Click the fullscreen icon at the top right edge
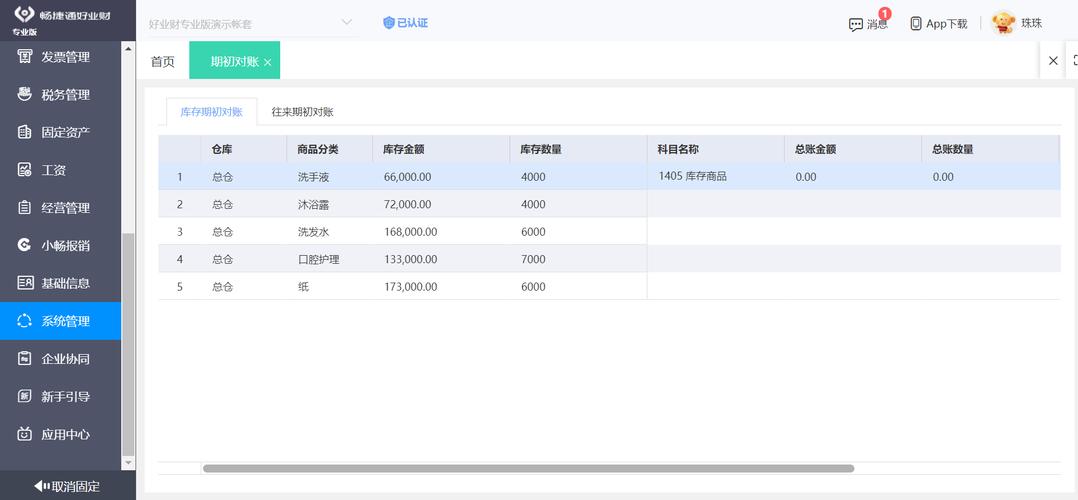The height and width of the screenshot is (500, 1078). [x=1074, y=61]
